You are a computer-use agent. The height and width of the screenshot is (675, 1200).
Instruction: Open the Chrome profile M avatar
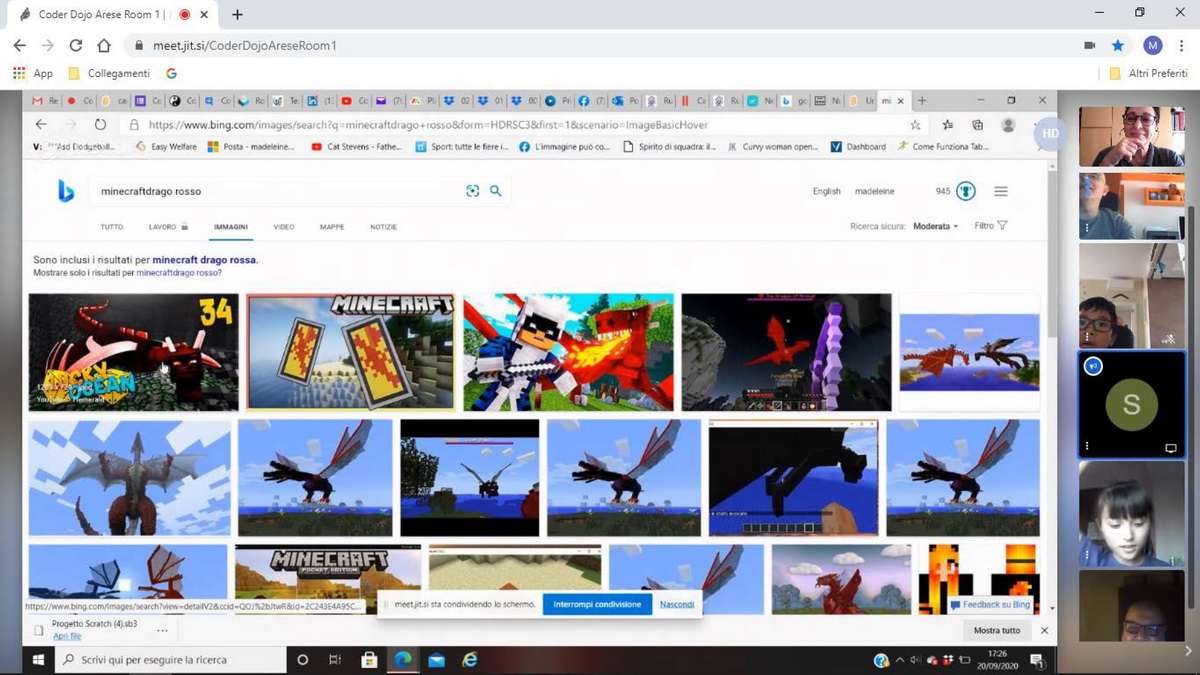(x=1153, y=45)
